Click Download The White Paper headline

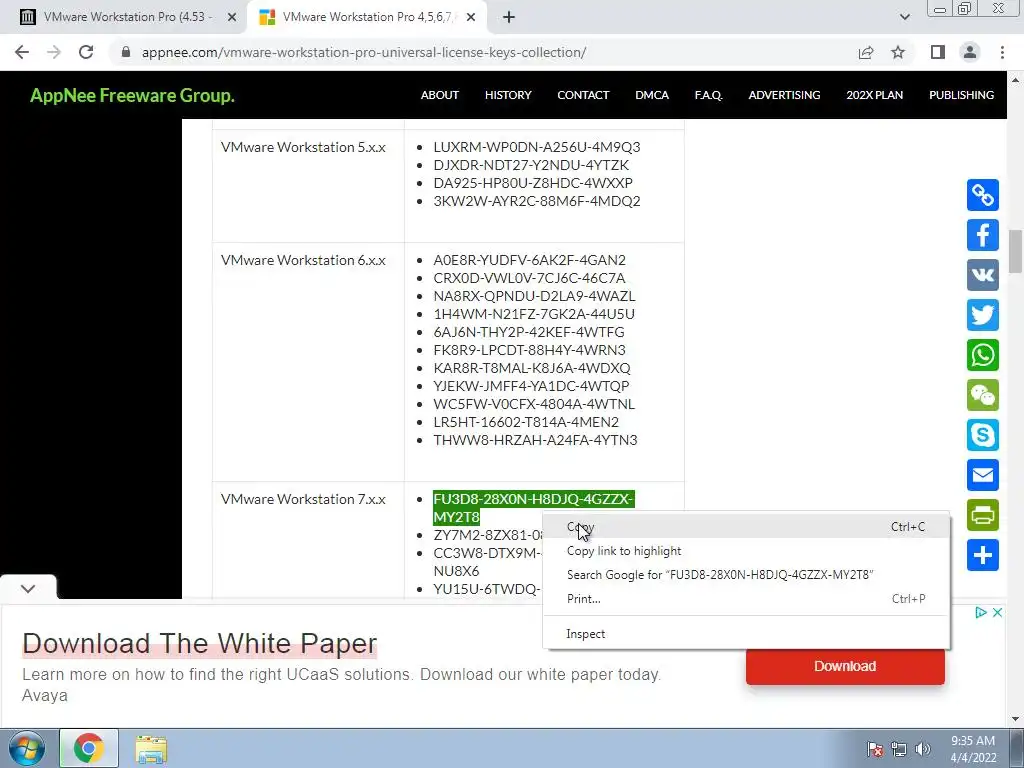(x=200, y=643)
